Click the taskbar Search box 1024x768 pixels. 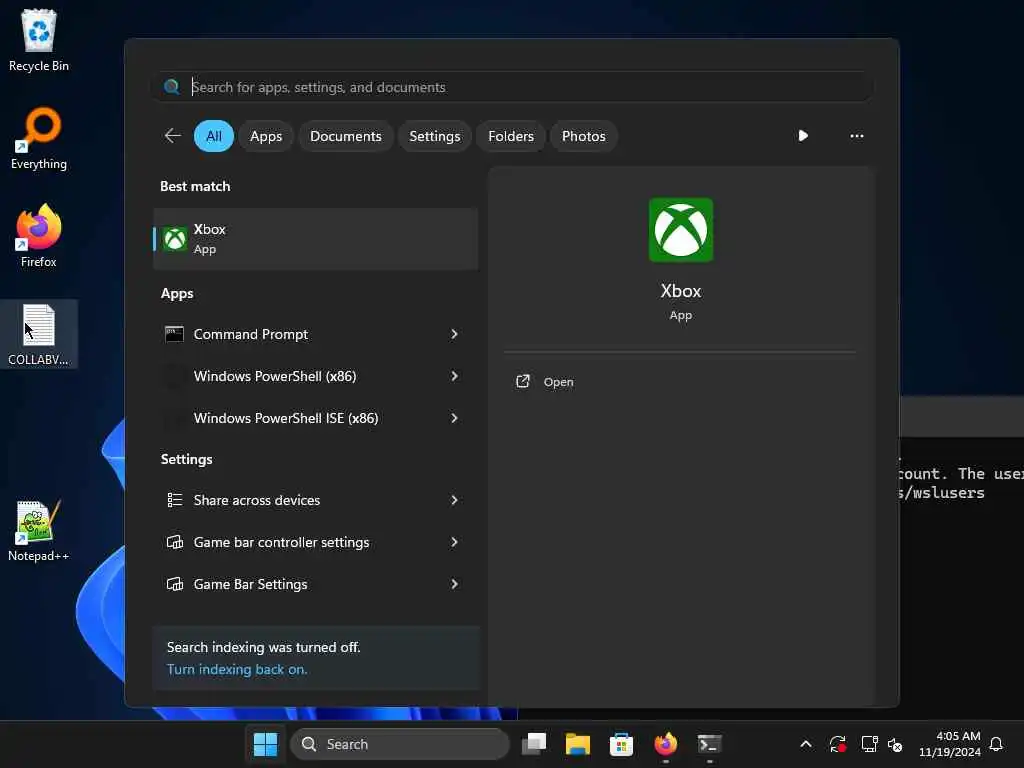click(400, 744)
